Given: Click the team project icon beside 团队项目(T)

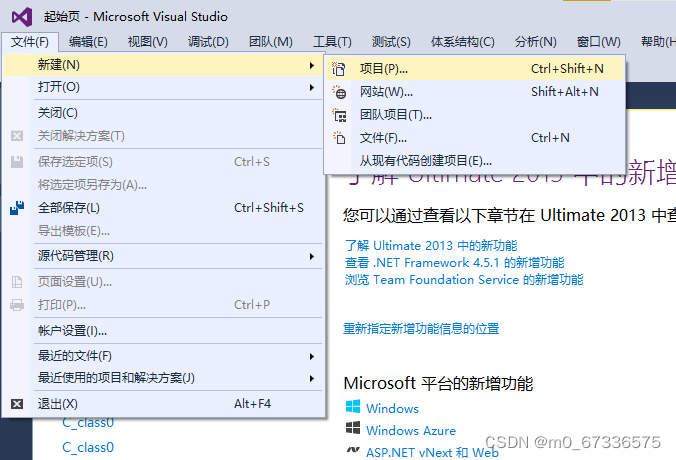Looking at the screenshot, I should [339, 115].
